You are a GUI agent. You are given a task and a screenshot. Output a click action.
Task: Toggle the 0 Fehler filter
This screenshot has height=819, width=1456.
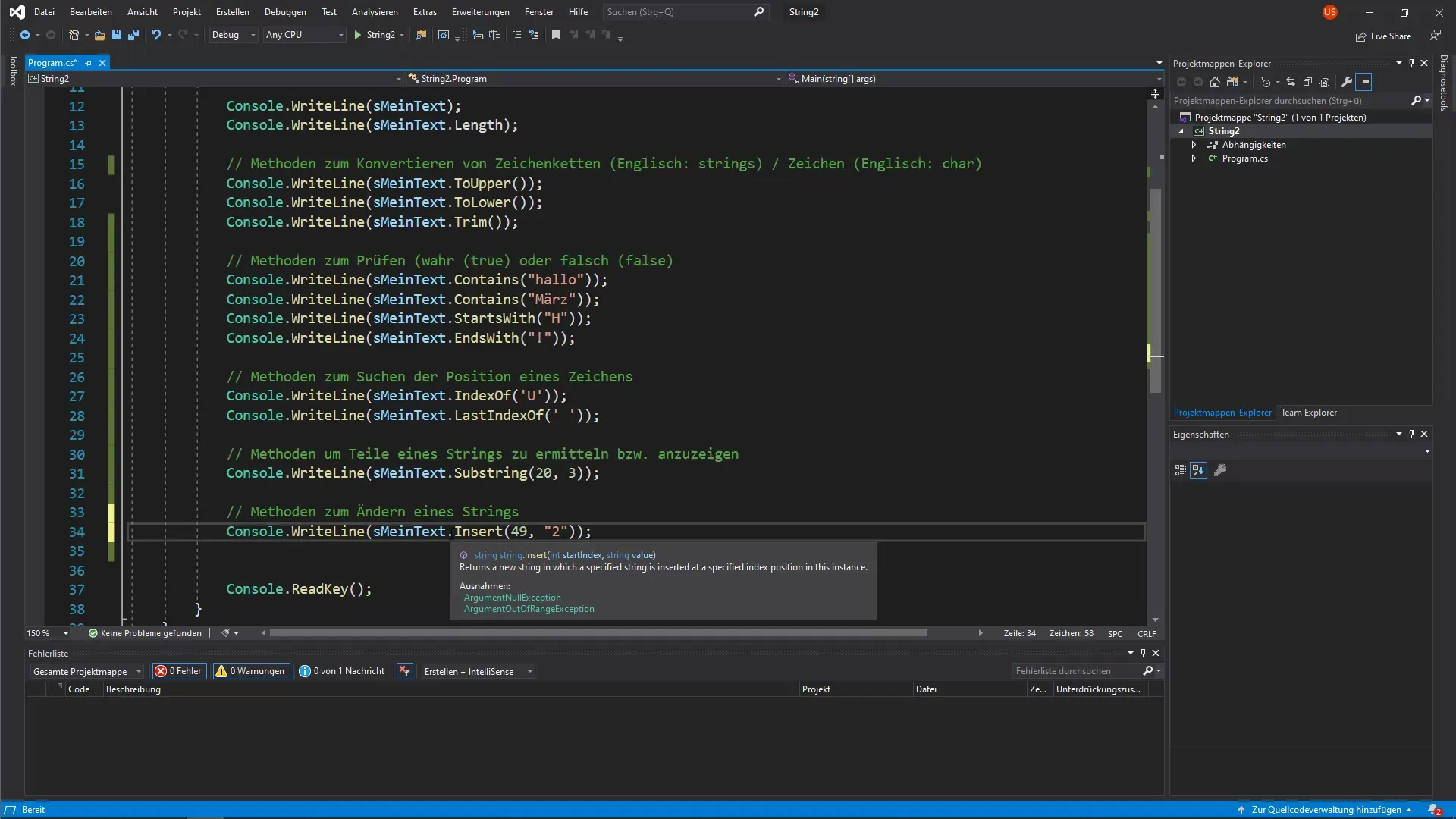pyautogui.click(x=179, y=671)
